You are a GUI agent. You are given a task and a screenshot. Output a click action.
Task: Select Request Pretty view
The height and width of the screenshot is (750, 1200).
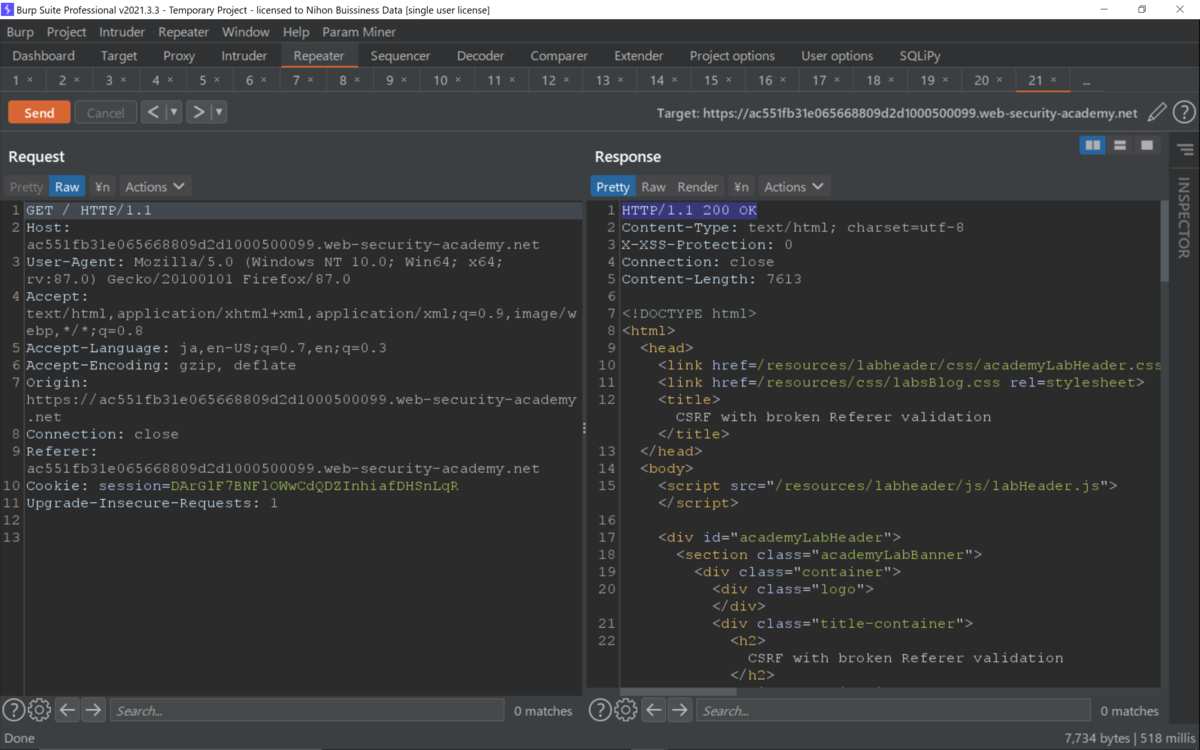(26, 186)
